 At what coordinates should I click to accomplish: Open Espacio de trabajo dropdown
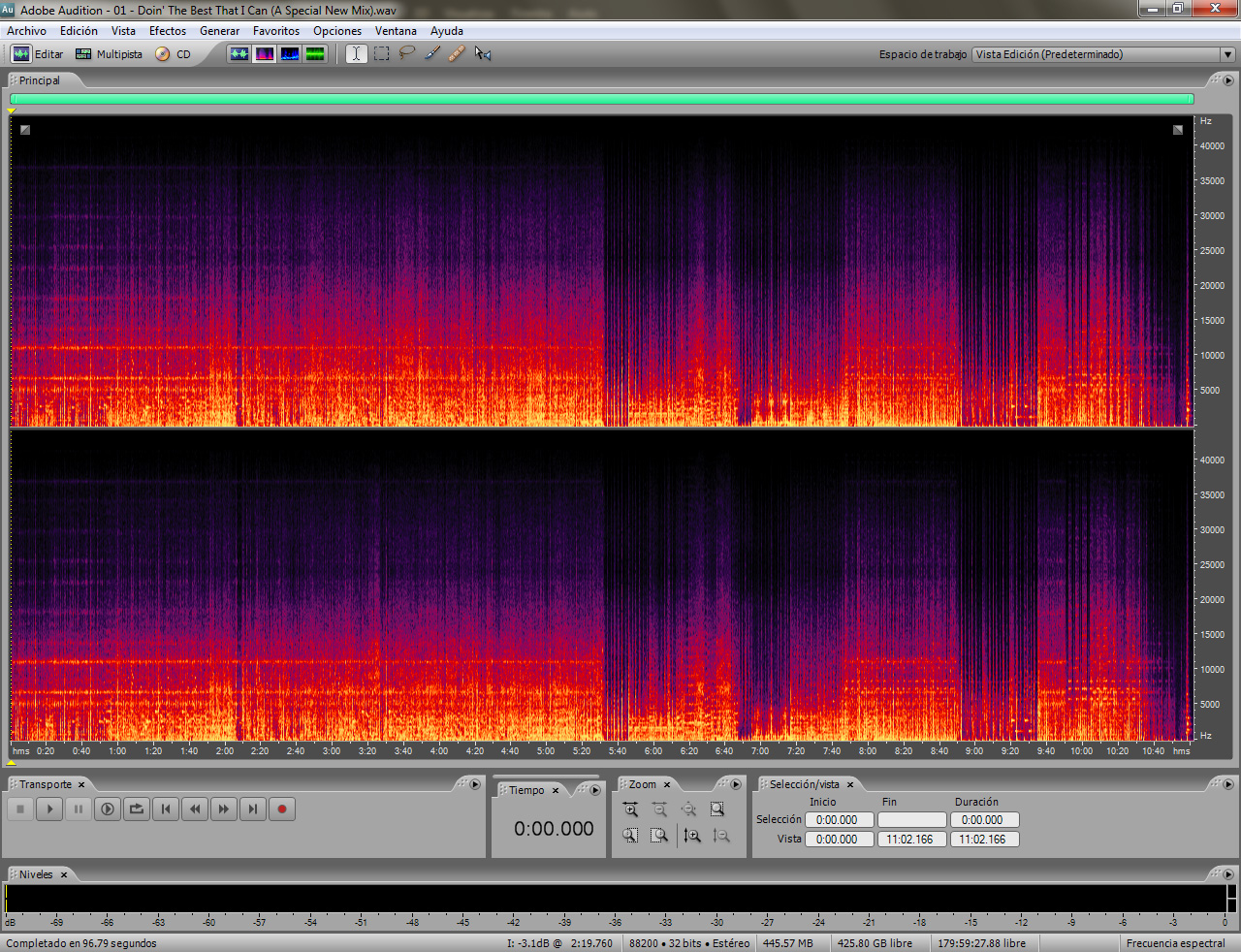click(x=1104, y=54)
